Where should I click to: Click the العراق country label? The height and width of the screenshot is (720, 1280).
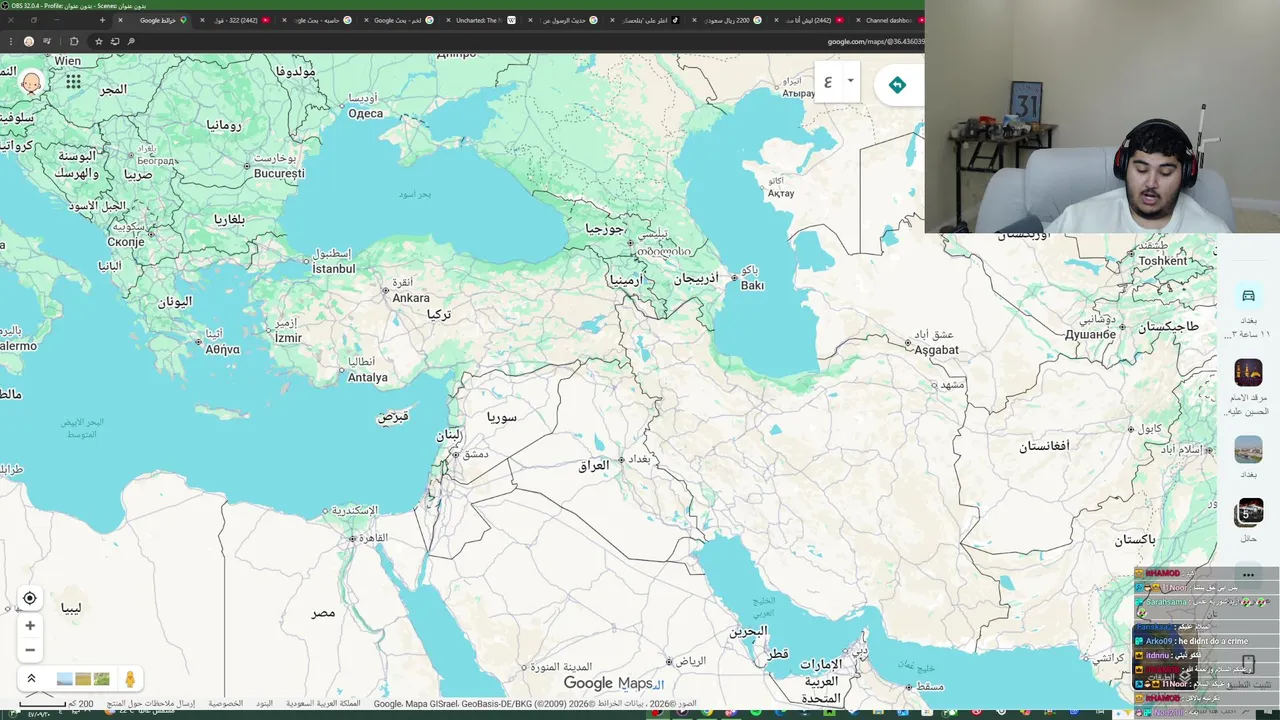coord(594,466)
